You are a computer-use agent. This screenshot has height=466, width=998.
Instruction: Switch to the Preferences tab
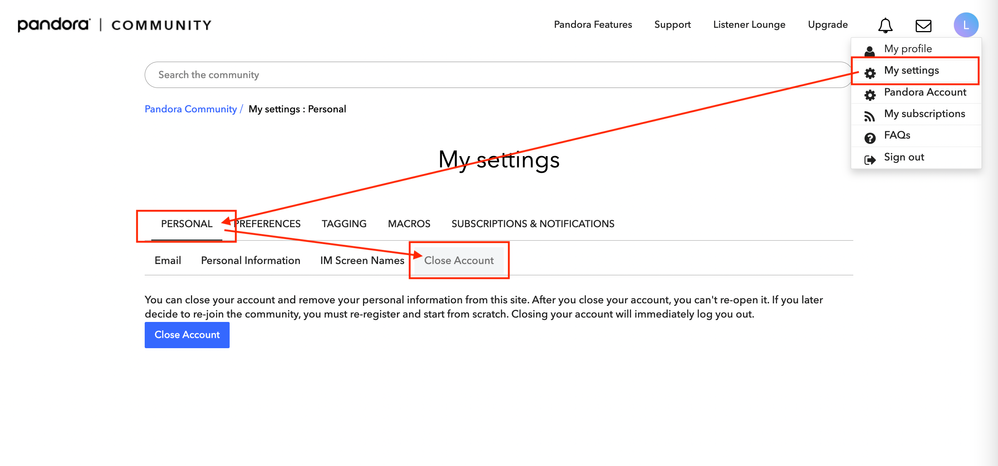(x=270, y=224)
